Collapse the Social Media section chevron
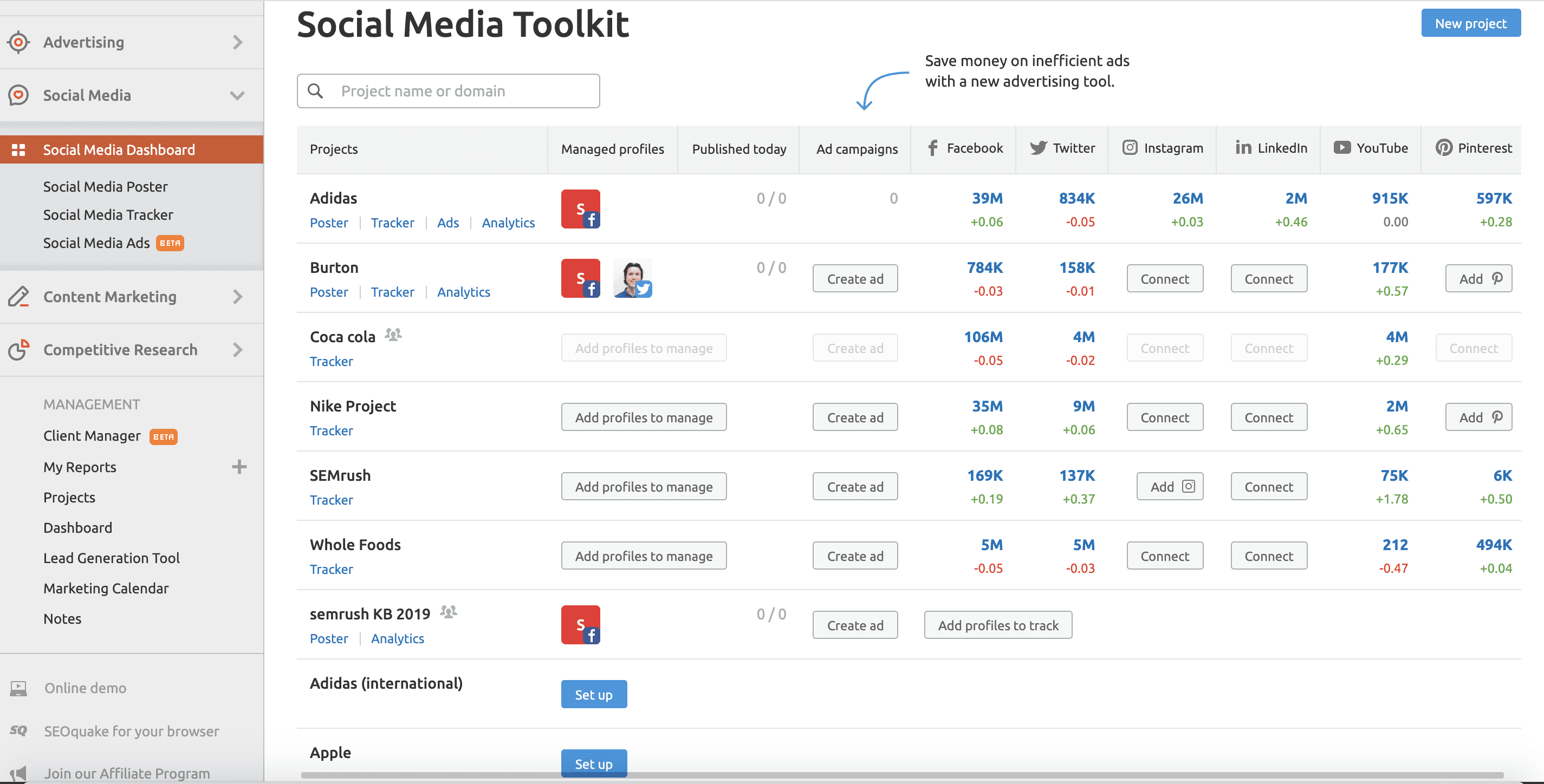The width and height of the screenshot is (1544, 784). (238, 95)
